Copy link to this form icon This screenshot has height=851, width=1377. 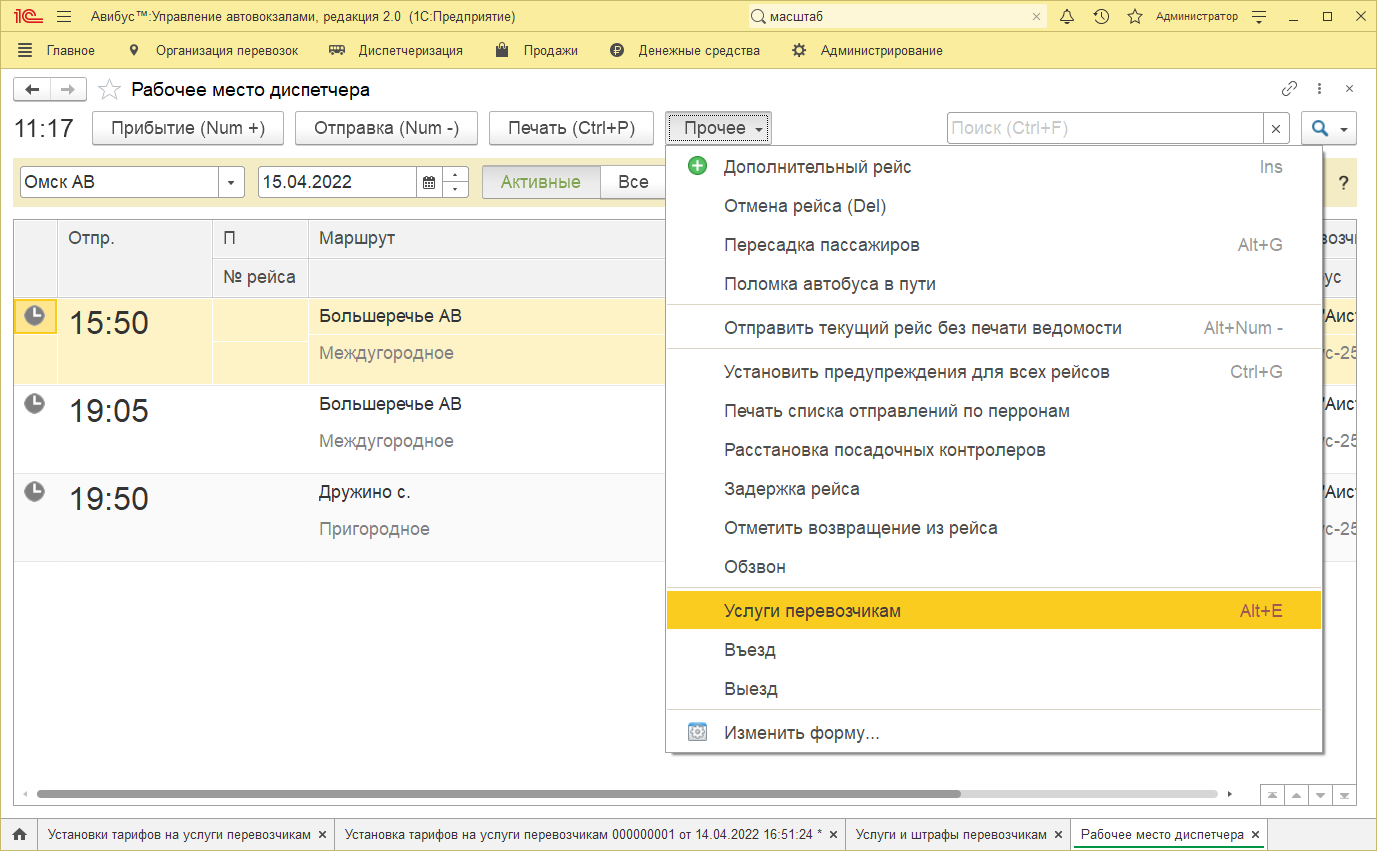click(x=1290, y=89)
